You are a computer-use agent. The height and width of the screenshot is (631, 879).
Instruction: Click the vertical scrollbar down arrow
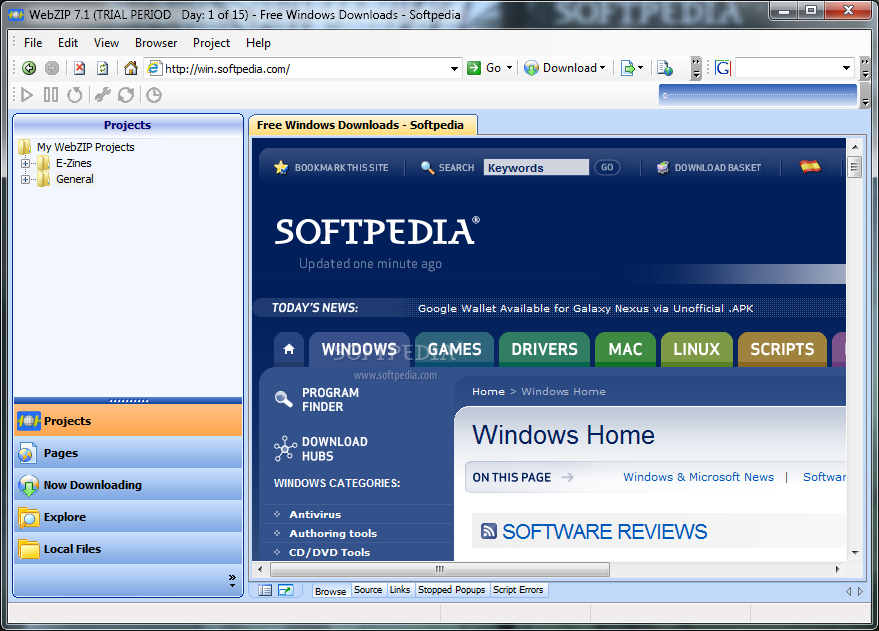[x=855, y=553]
